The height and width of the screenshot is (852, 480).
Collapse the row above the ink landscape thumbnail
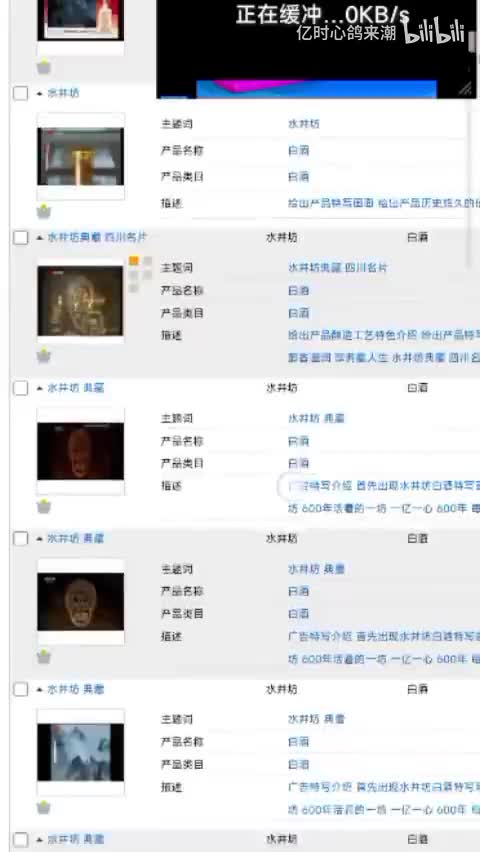(x=40, y=690)
